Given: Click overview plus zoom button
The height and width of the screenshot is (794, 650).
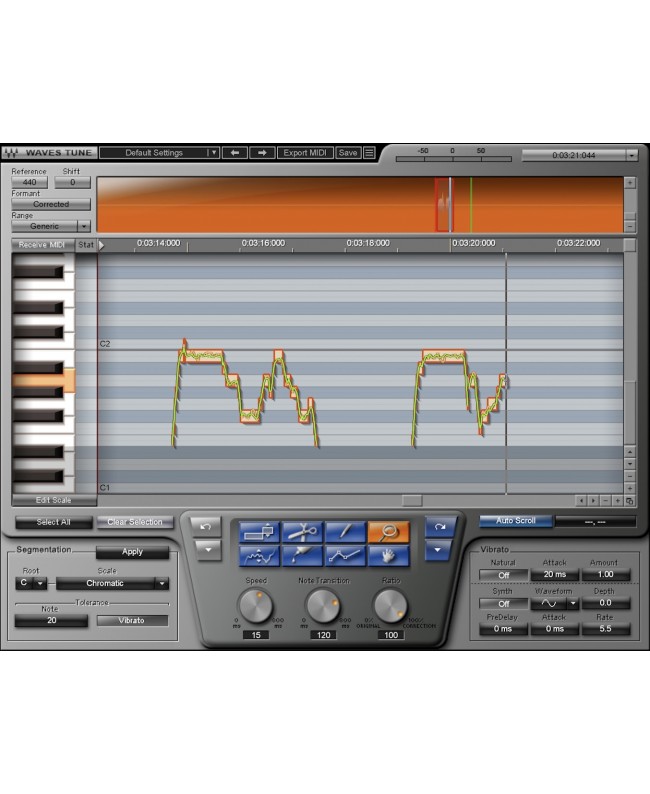Looking at the screenshot, I should (630, 182).
